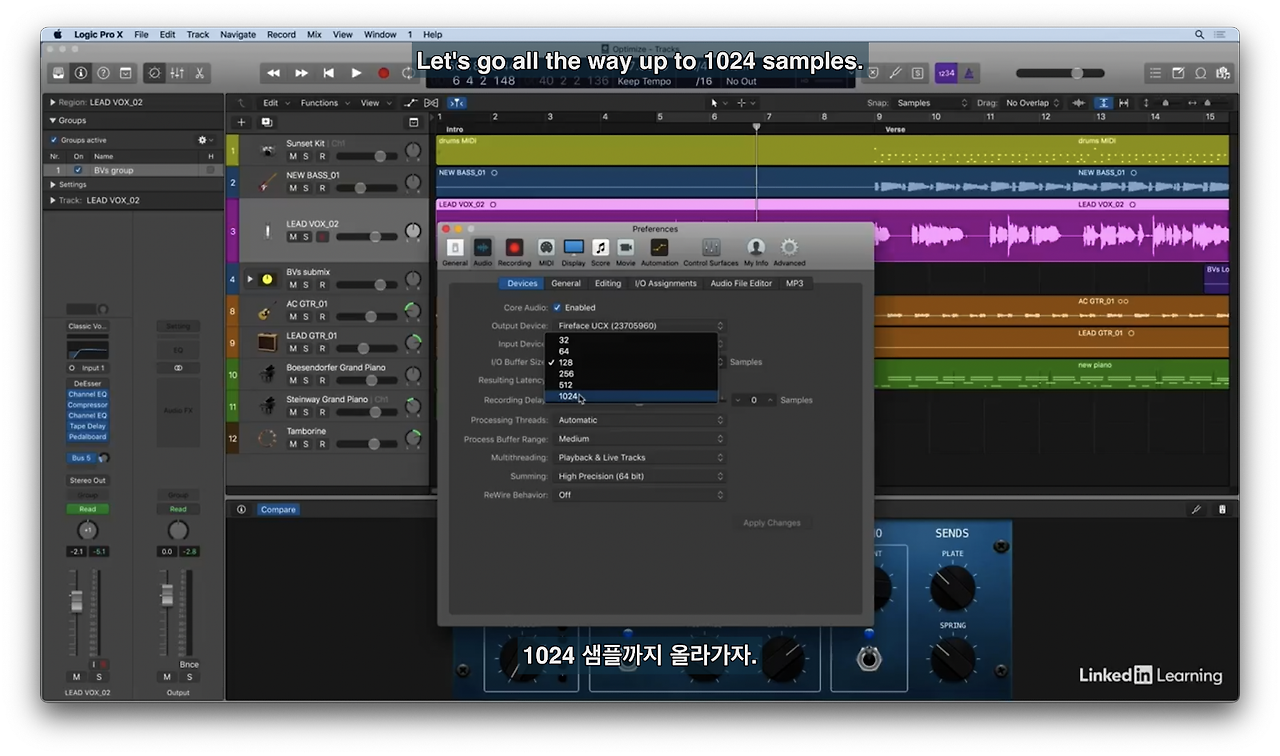Open the Mixer button in control bar
This screenshot has height=756, width=1280.
[177, 73]
